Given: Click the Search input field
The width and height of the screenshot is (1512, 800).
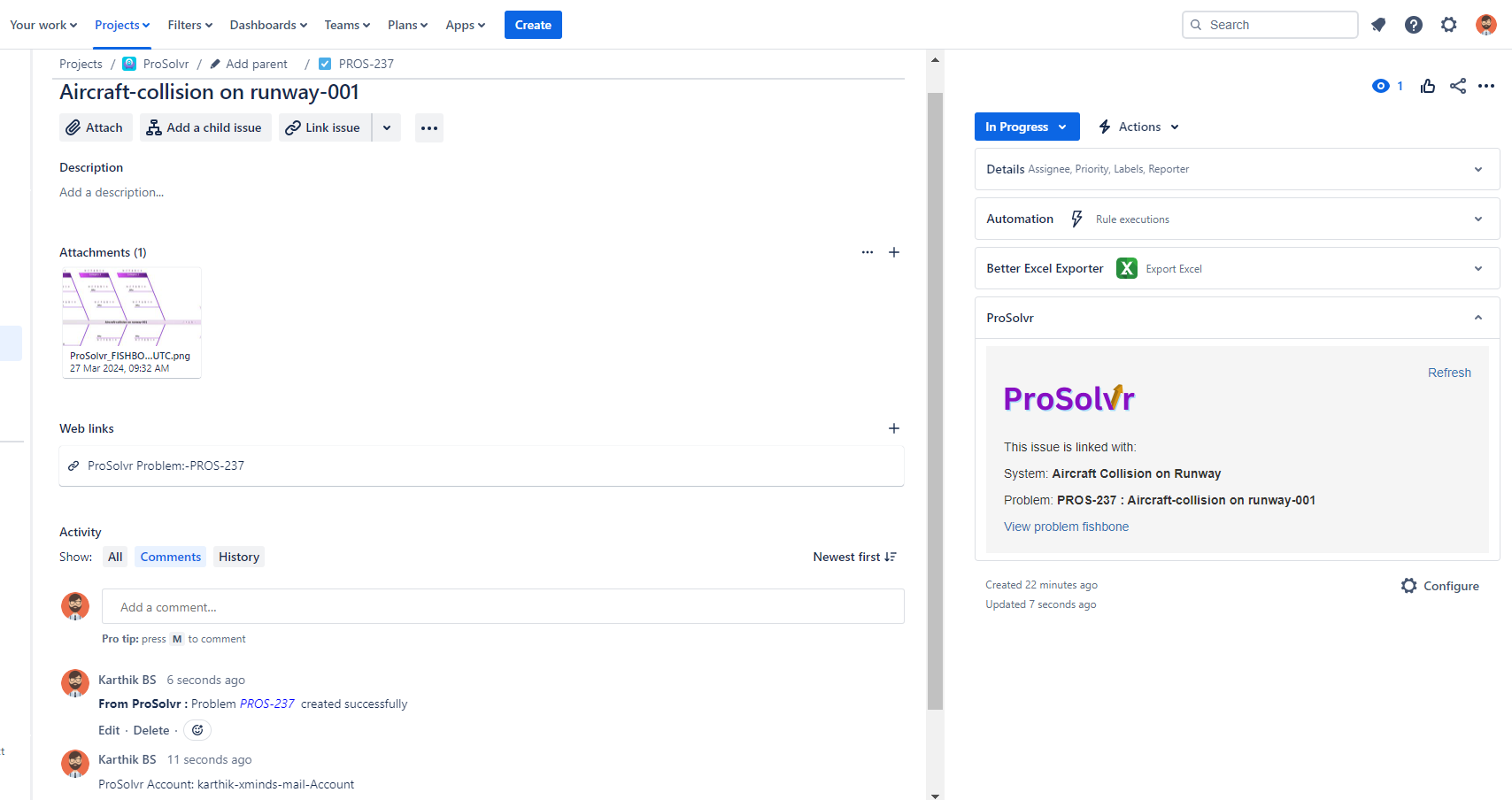Looking at the screenshot, I should (x=1269, y=25).
